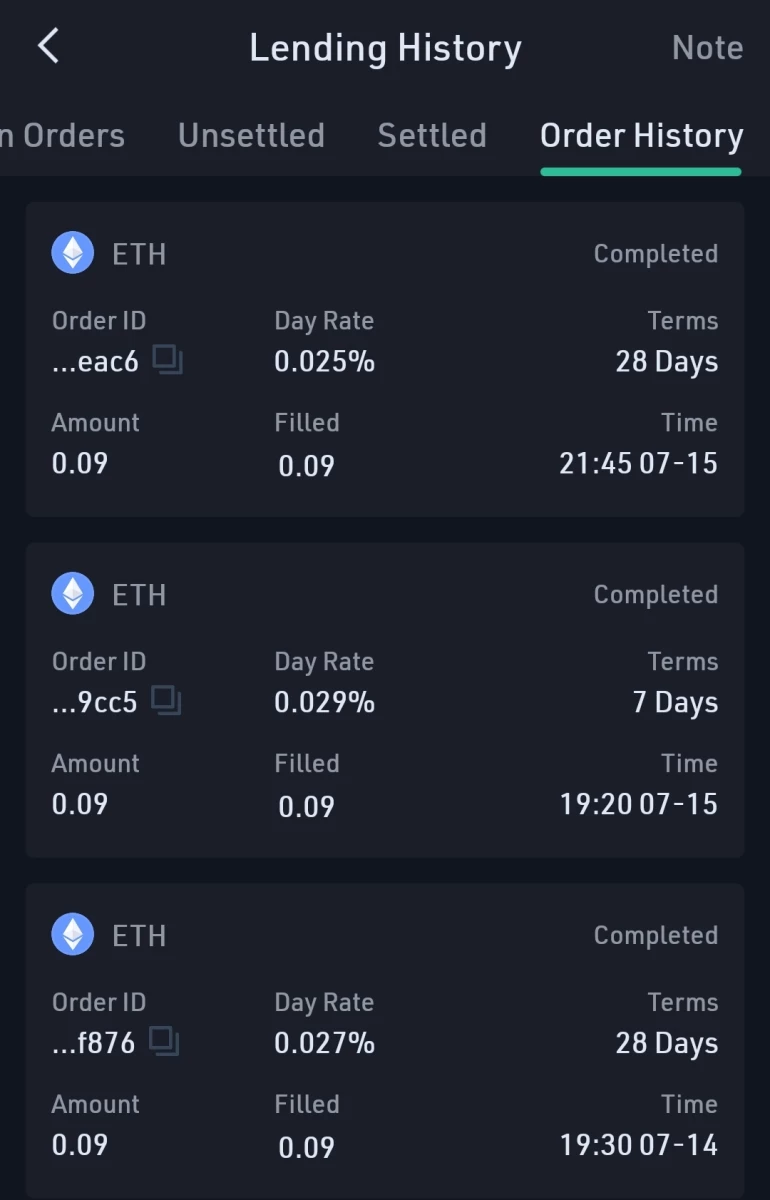Viewport: 770px width, 1200px height.
Task: Switch to the partially visible Orders tab
Action: 62,135
